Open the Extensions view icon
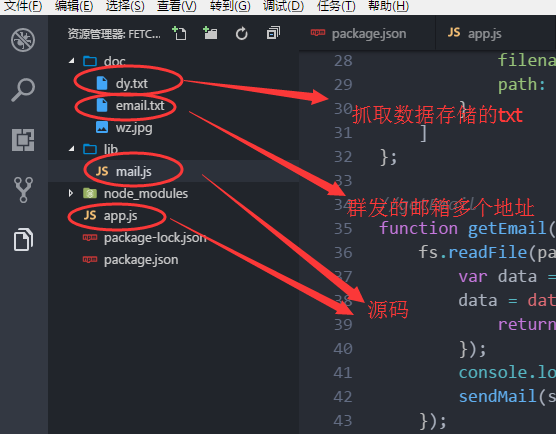The width and height of the screenshot is (556, 434). 23,140
